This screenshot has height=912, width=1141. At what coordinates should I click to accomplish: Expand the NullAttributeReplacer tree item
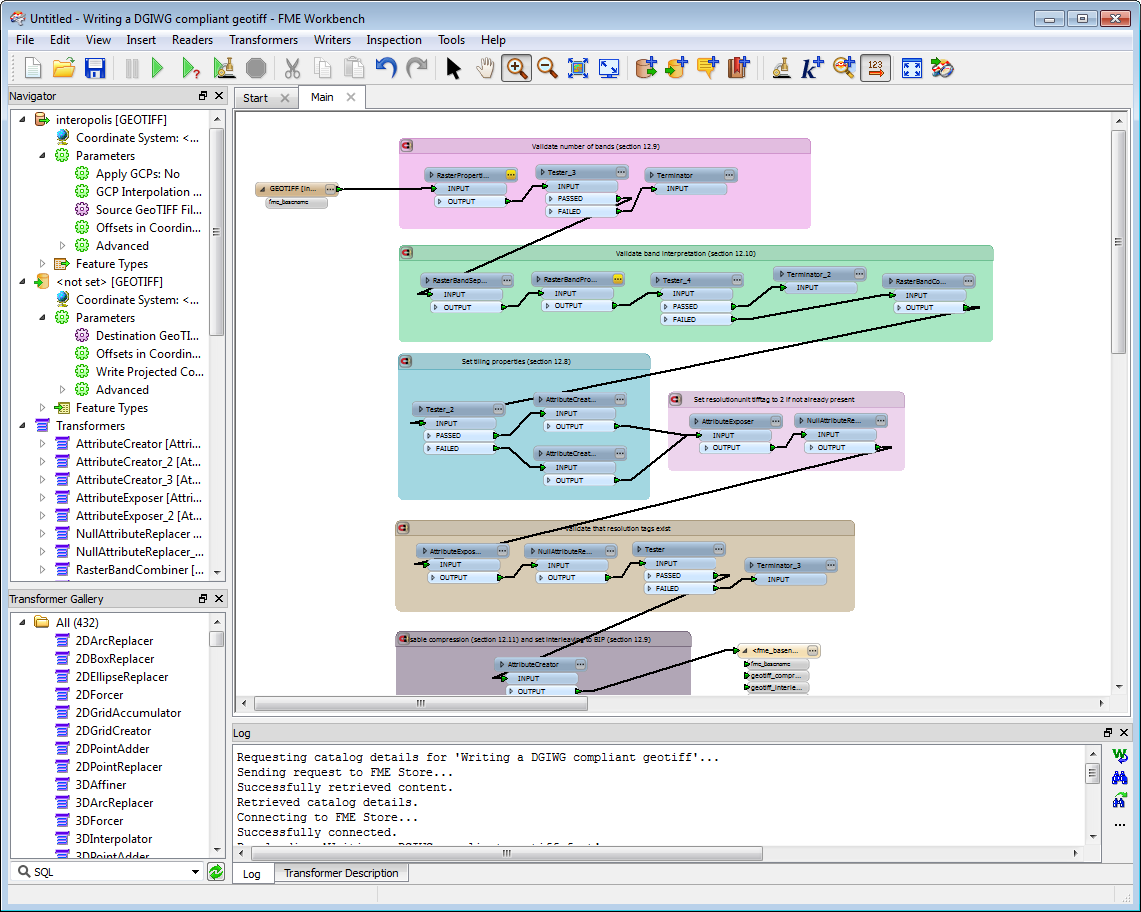pyautogui.click(x=42, y=534)
